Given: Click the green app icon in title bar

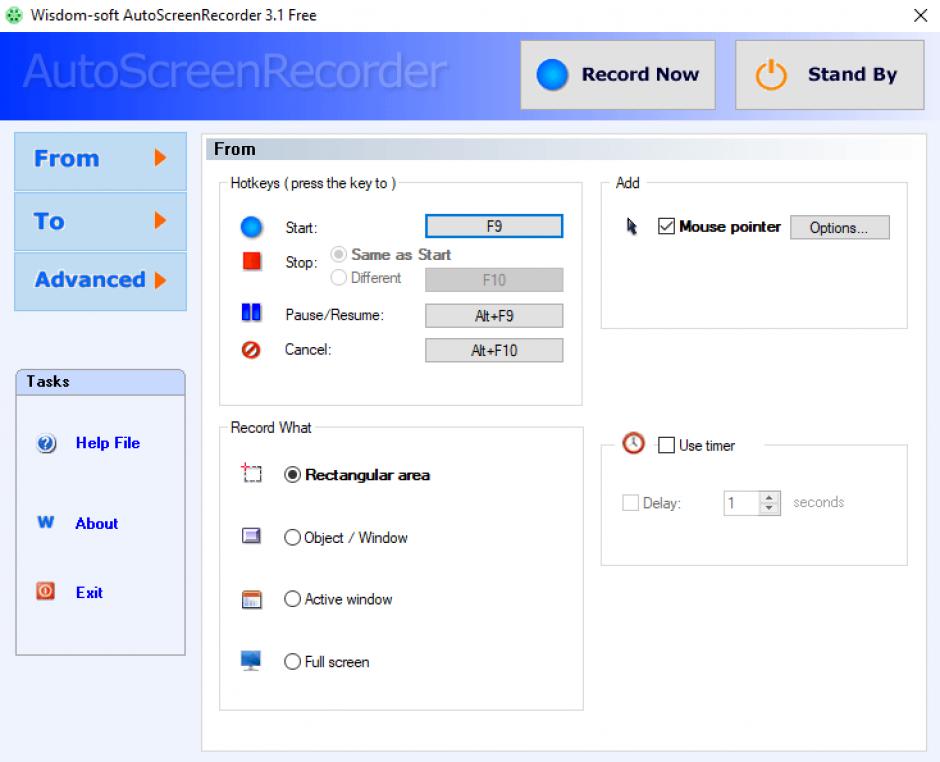Looking at the screenshot, I should coord(14,15).
